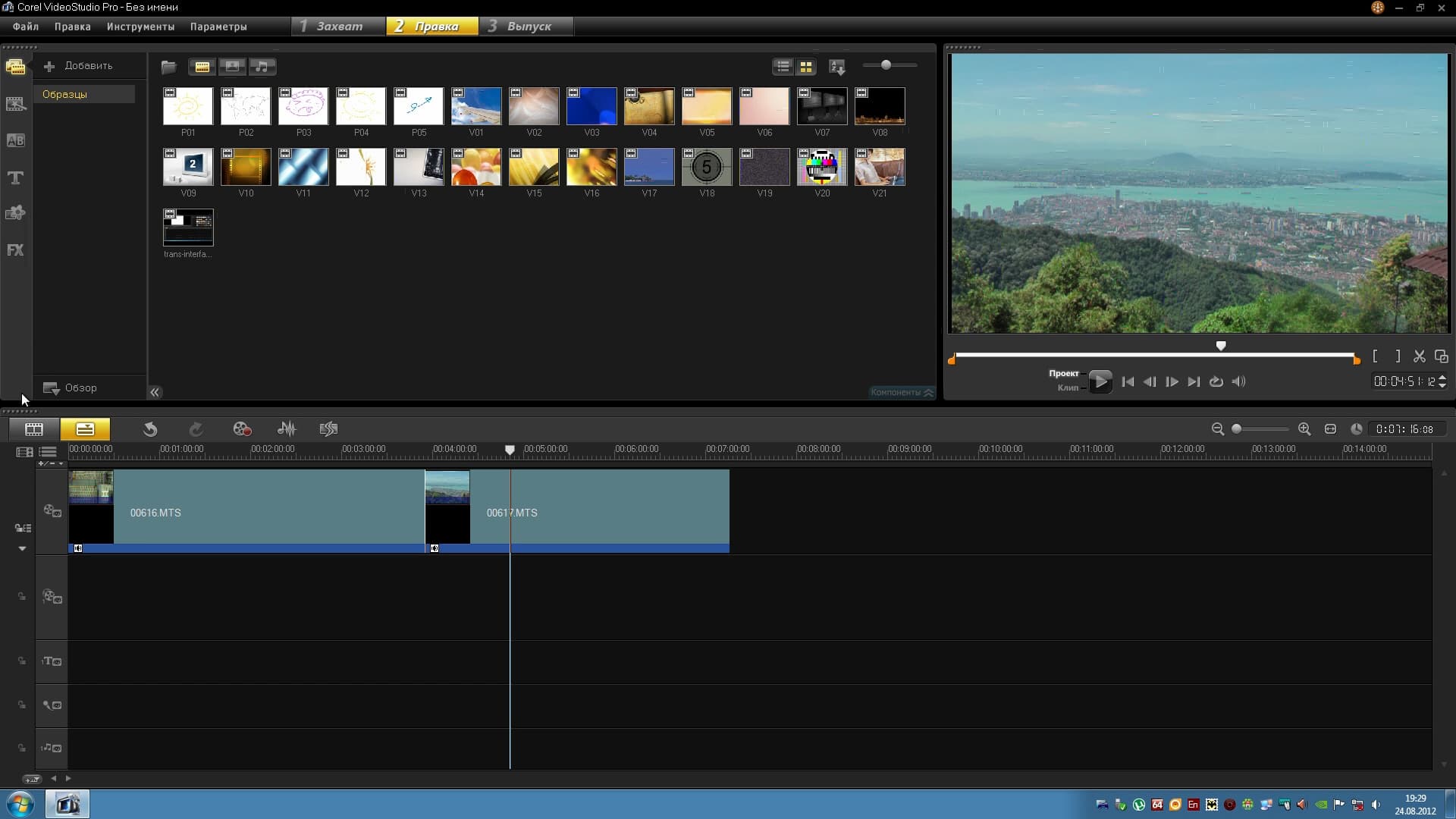Click the Sound Mixer icon
The image size is (1456, 819).
point(286,429)
